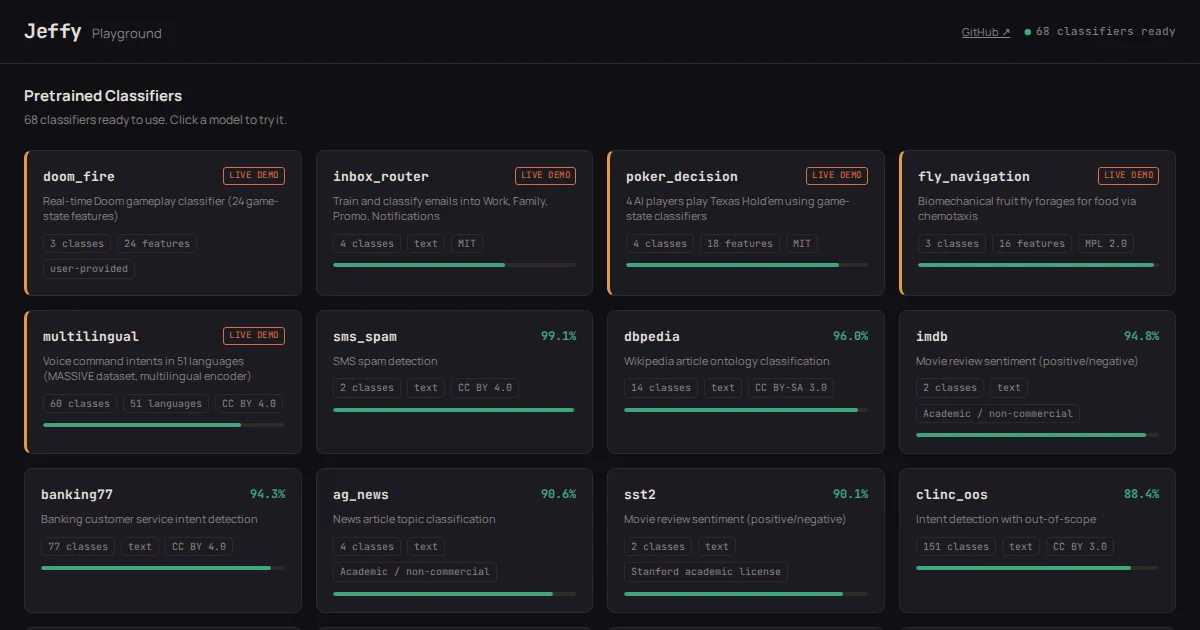Screen dimensions: 1200x630
Task: Click the "77 classes" tag
Action: coord(78,547)
